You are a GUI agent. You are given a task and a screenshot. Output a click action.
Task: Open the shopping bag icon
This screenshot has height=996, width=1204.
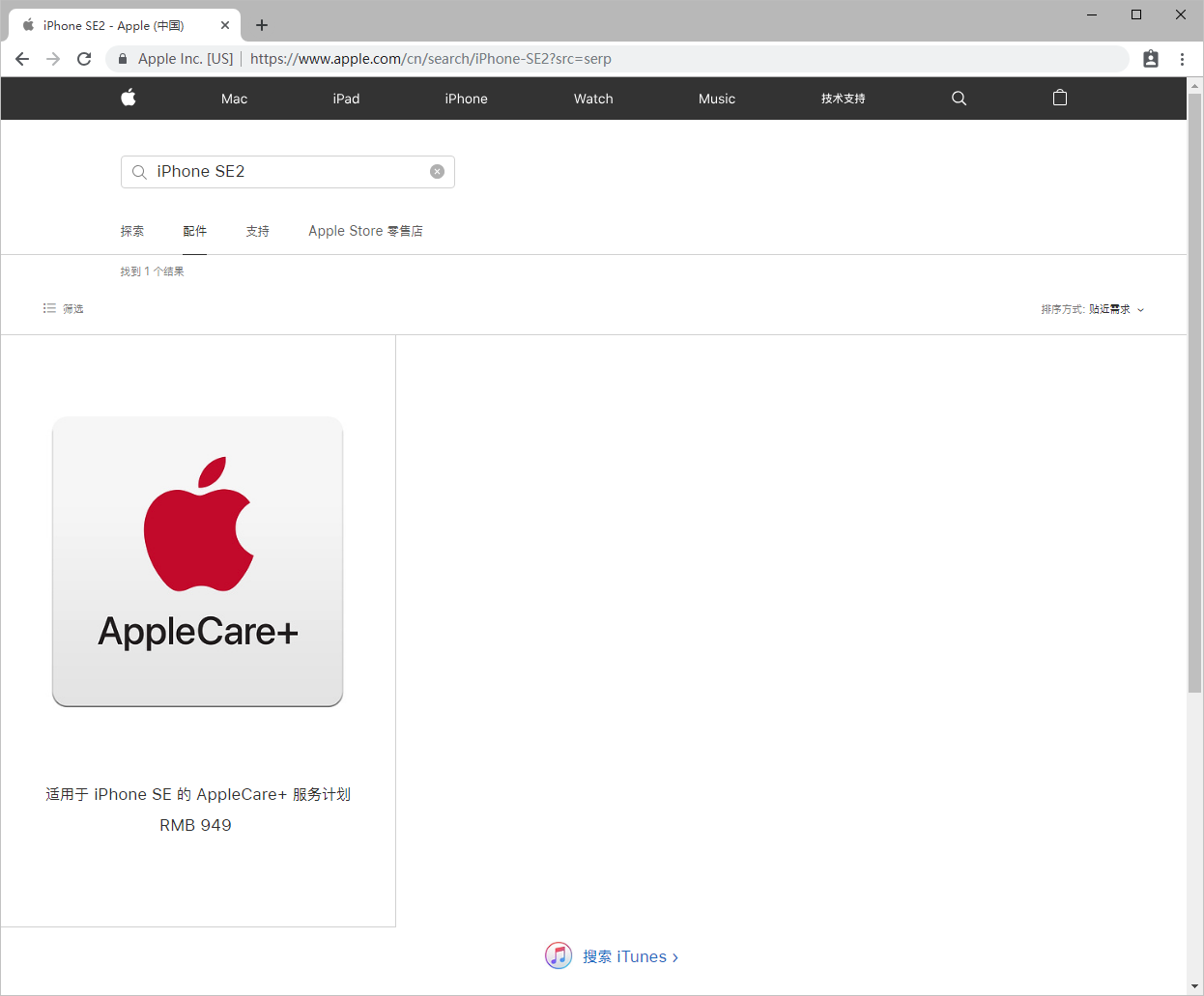1059,98
